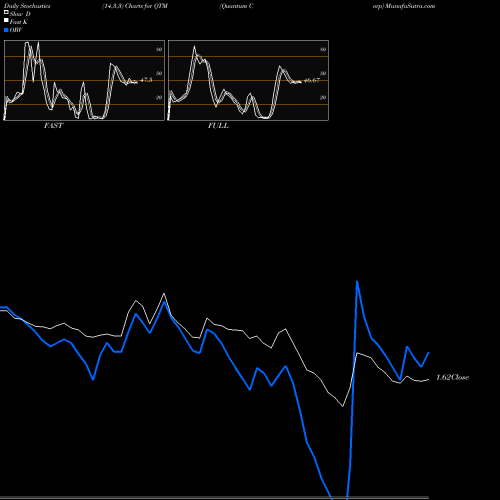500x500 pixels.
Task: Click the 80 level label in FAST chart
Action: pyautogui.click(x=159, y=49)
